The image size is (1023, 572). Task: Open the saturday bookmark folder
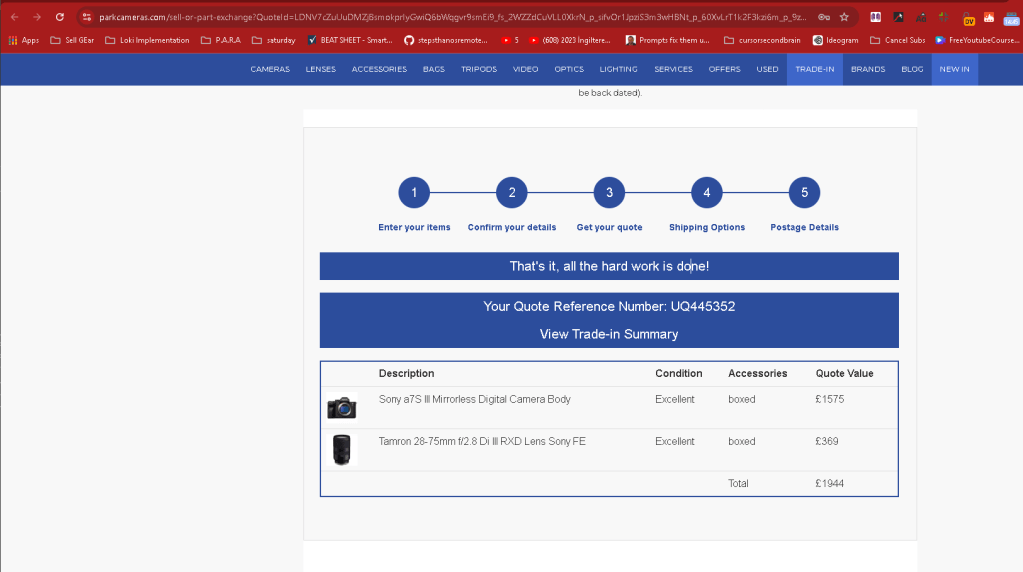pyautogui.click(x=273, y=40)
